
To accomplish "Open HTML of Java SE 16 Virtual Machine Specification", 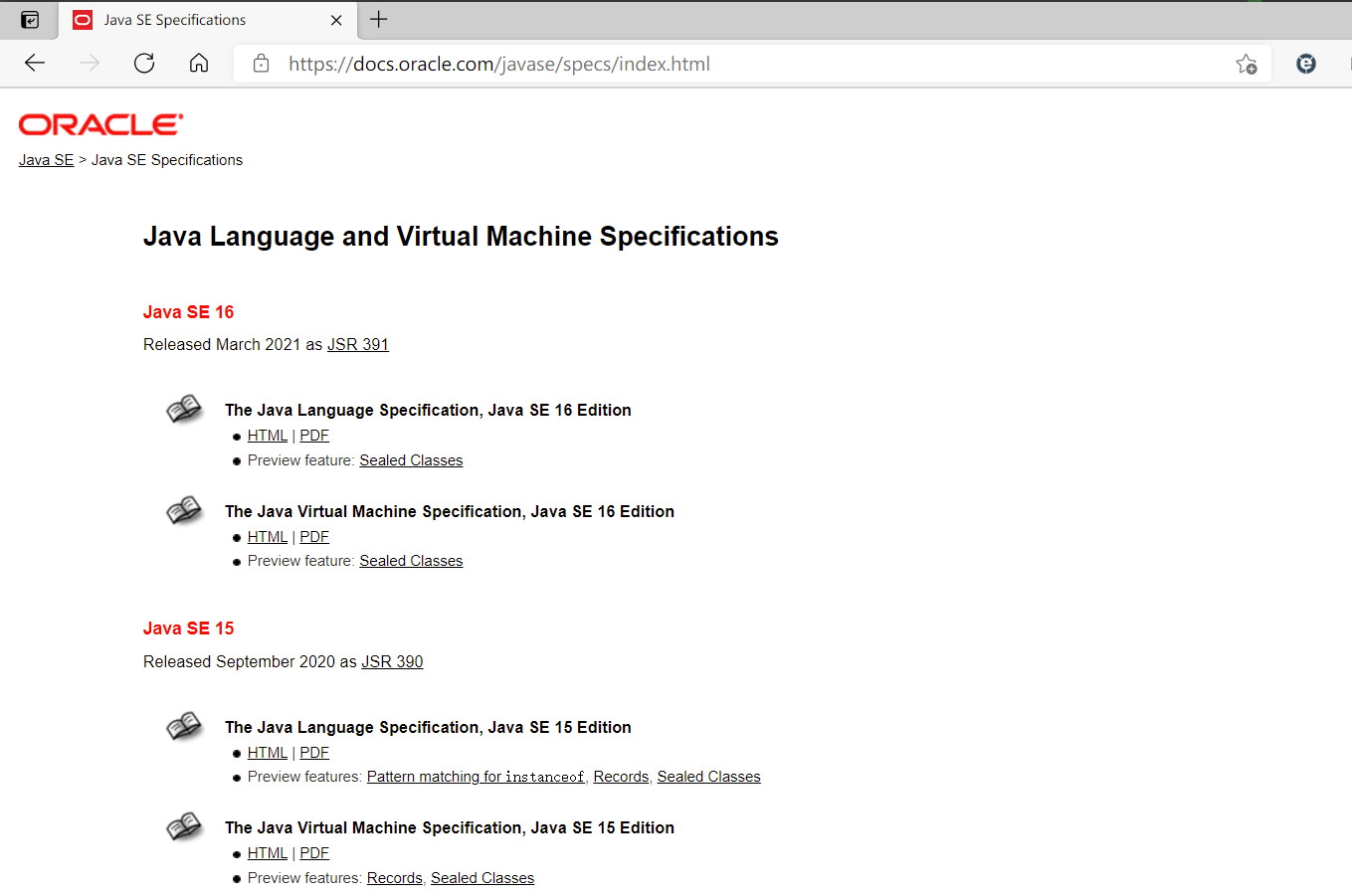I will [x=268, y=537].
